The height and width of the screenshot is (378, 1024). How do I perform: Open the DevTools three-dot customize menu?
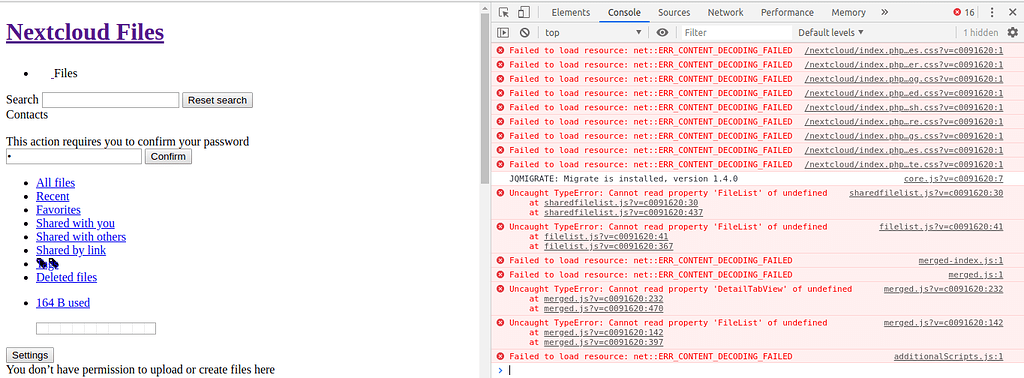point(992,12)
